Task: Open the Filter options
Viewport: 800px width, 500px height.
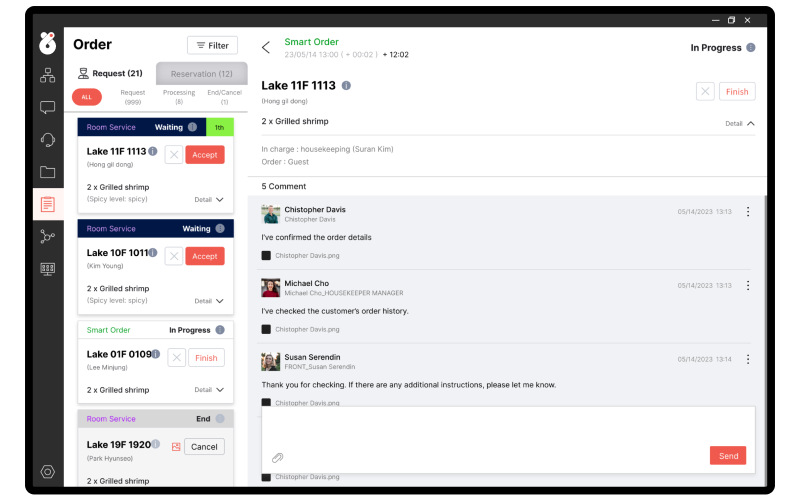Action: pyautogui.click(x=212, y=45)
